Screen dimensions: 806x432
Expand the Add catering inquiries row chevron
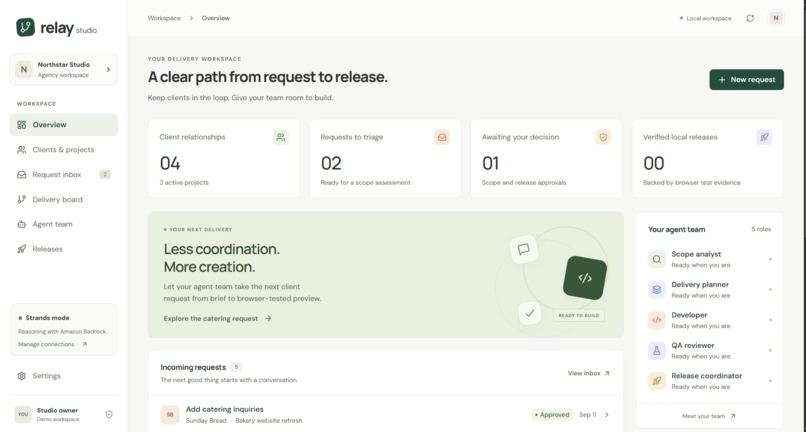tap(607, 415)
